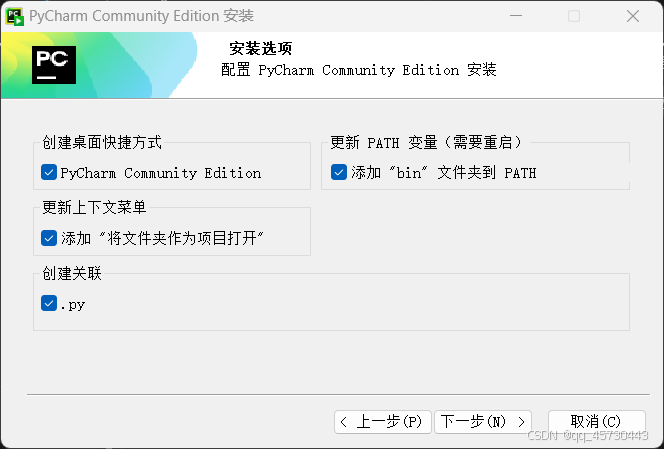Click the 配置 PyCharm Community Edition 安装 subtitle
This screenshot has width=664, height=449.
click(359, 70)
